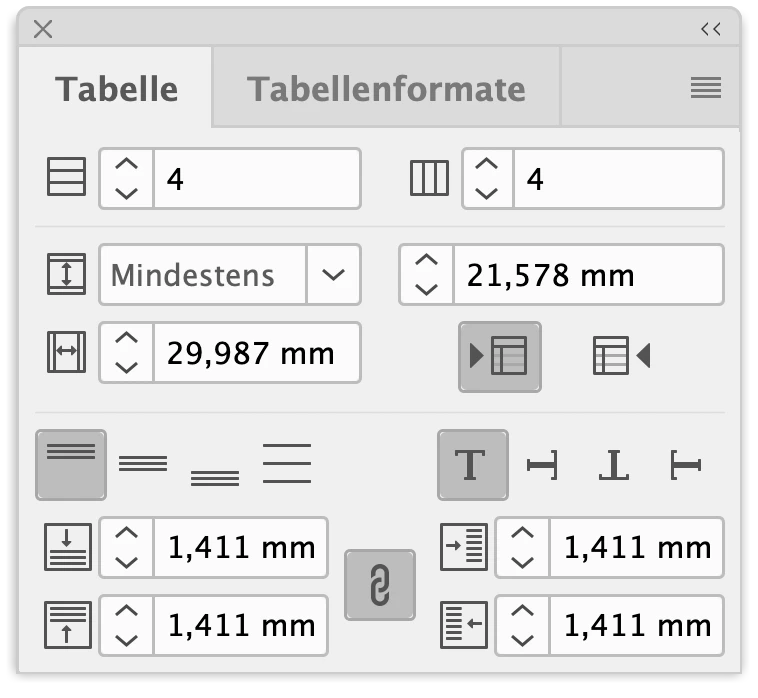The image size is (758, 698).
Task: Align cell text to top
Action: click(71, 464)
